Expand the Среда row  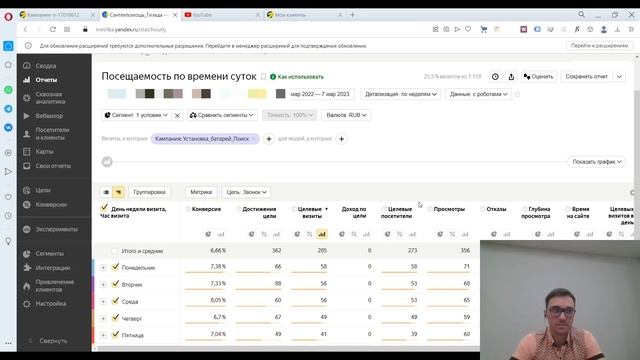103,302
